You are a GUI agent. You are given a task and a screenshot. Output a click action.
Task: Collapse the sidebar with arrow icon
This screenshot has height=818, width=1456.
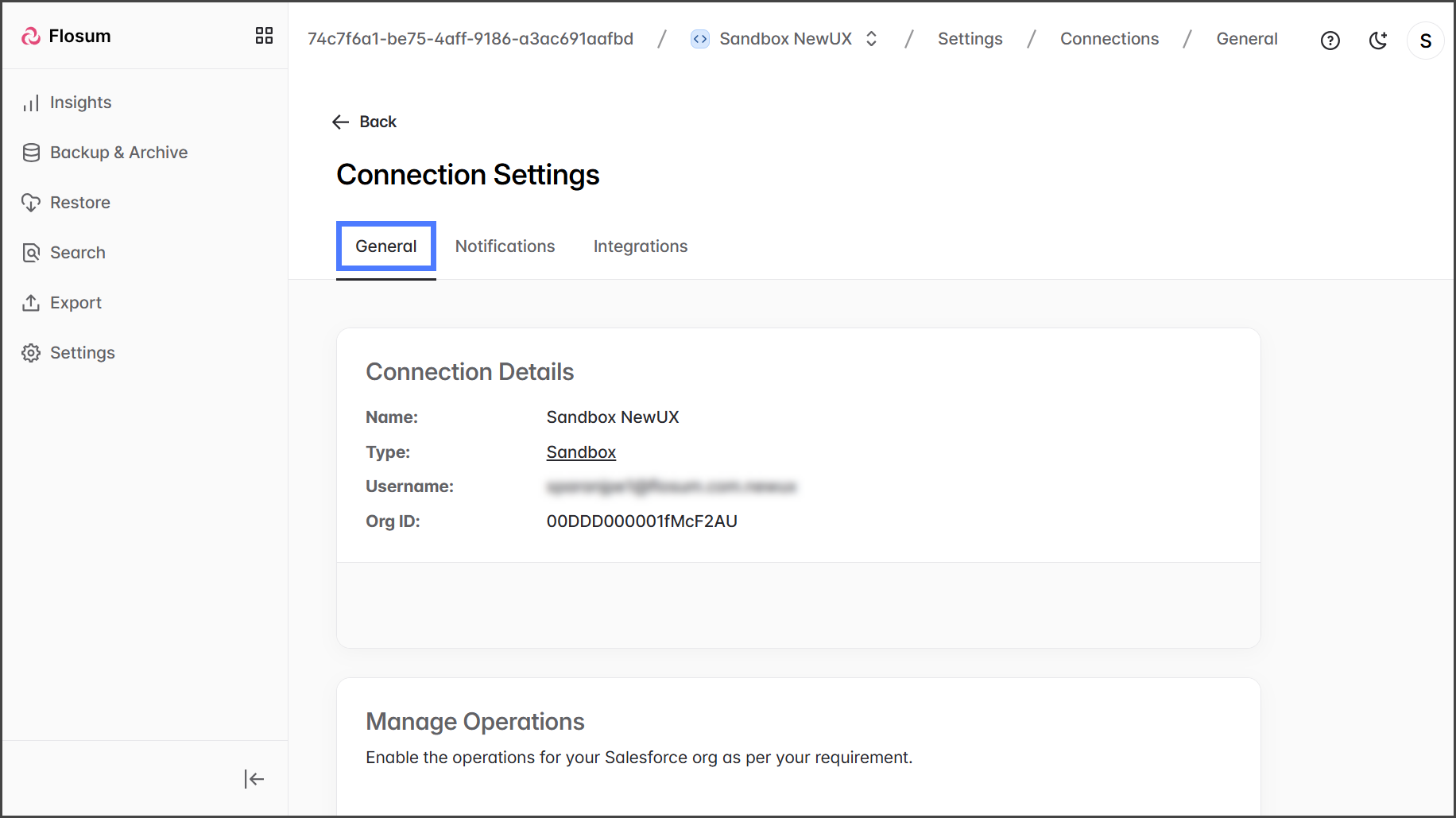(254, 779)
